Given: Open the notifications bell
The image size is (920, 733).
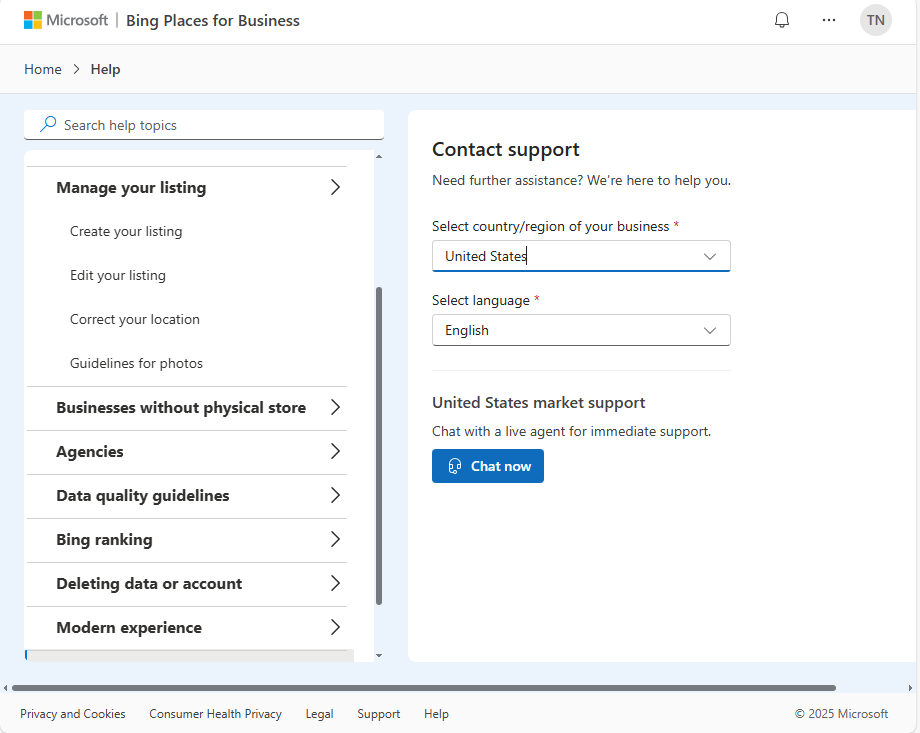Looking at the screenshot, I should point(782,20).
